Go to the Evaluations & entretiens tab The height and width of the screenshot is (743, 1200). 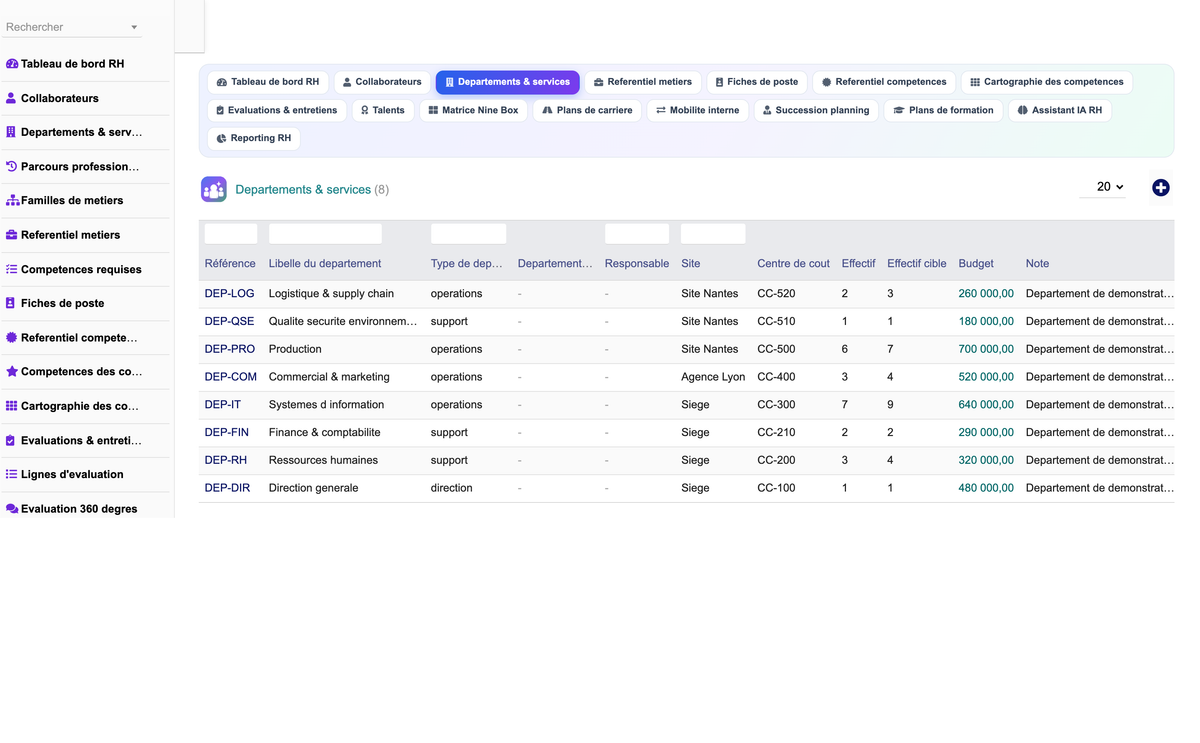coord(277,110)
